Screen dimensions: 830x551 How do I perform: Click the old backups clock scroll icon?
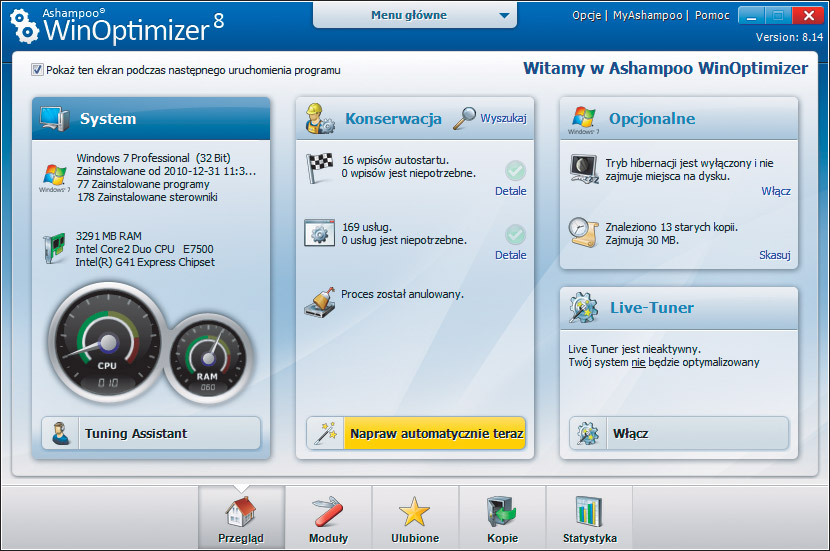(583, 233)
